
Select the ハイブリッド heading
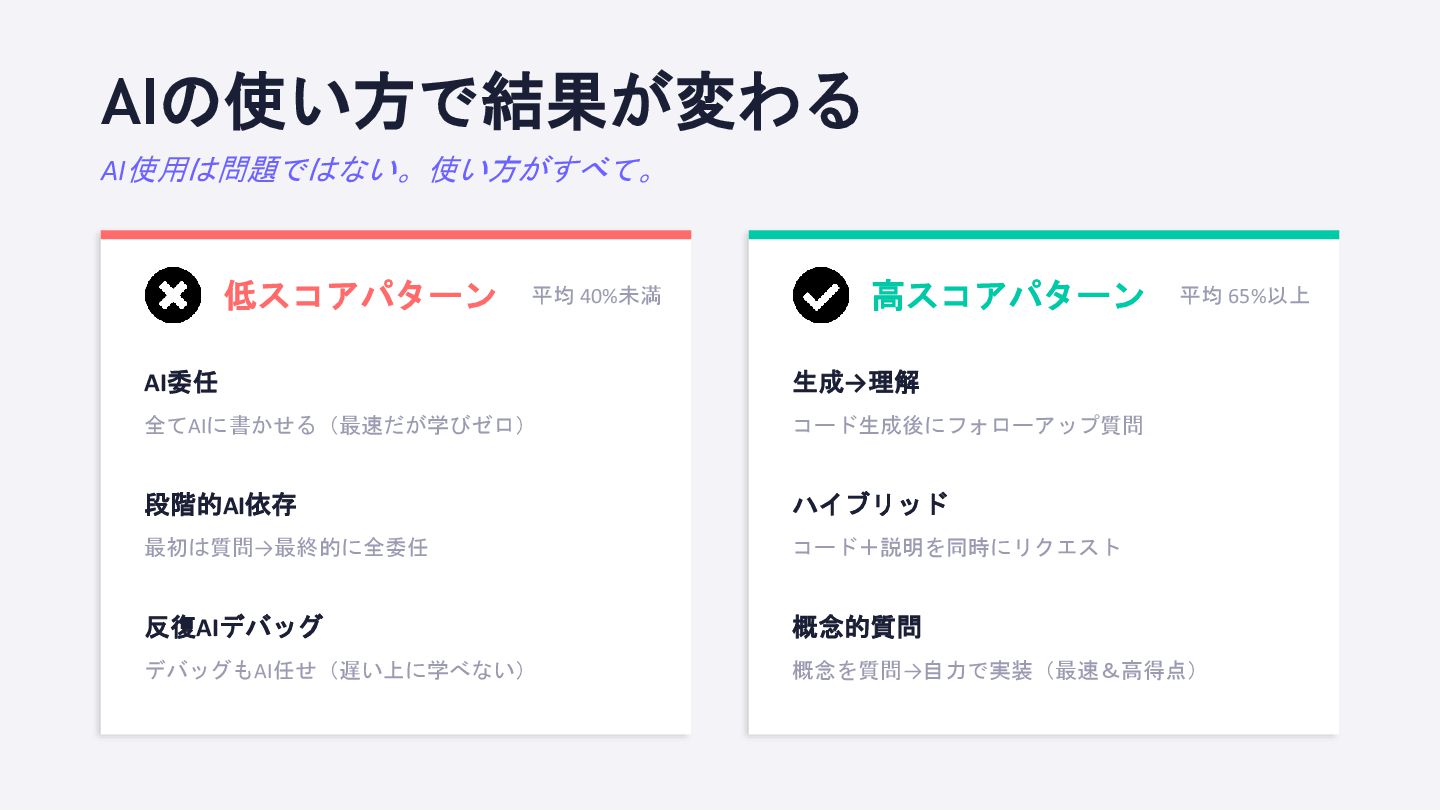870,505
